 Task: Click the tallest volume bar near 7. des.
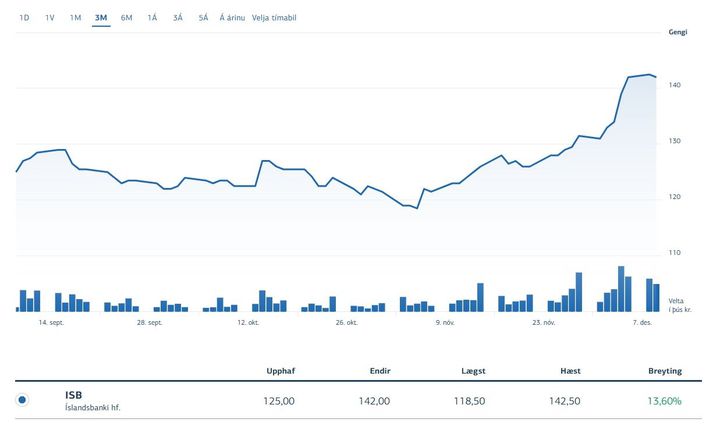[x=621, y=290]
